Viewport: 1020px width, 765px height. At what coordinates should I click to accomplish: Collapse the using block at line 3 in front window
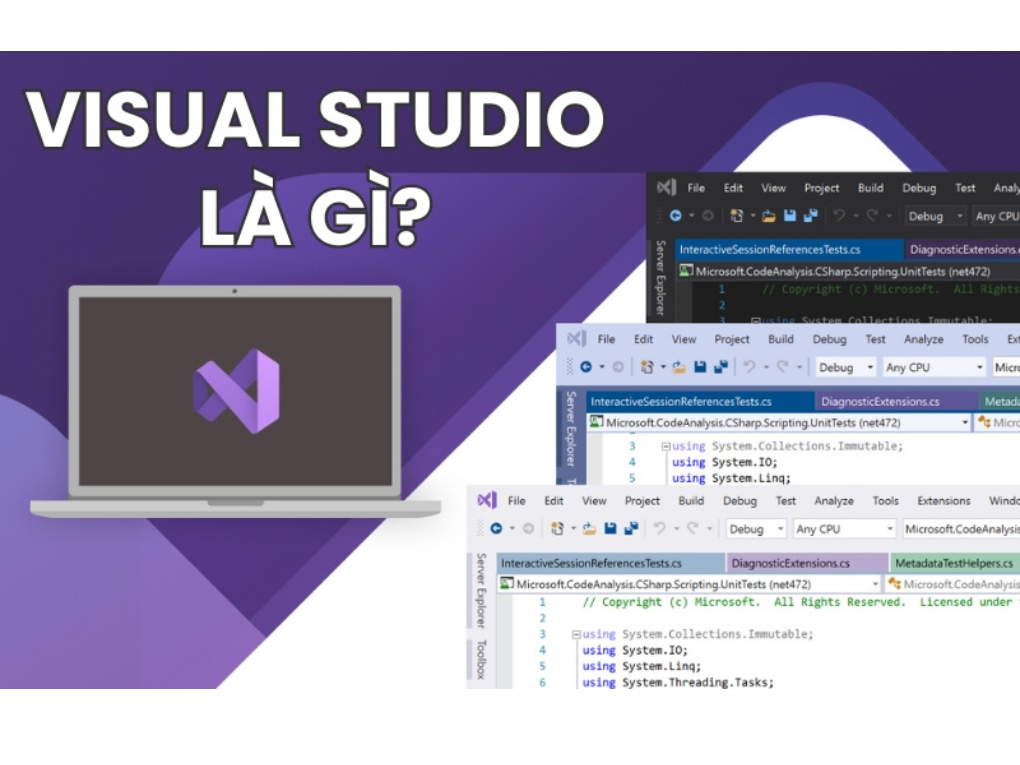click(x=576, y=634)
